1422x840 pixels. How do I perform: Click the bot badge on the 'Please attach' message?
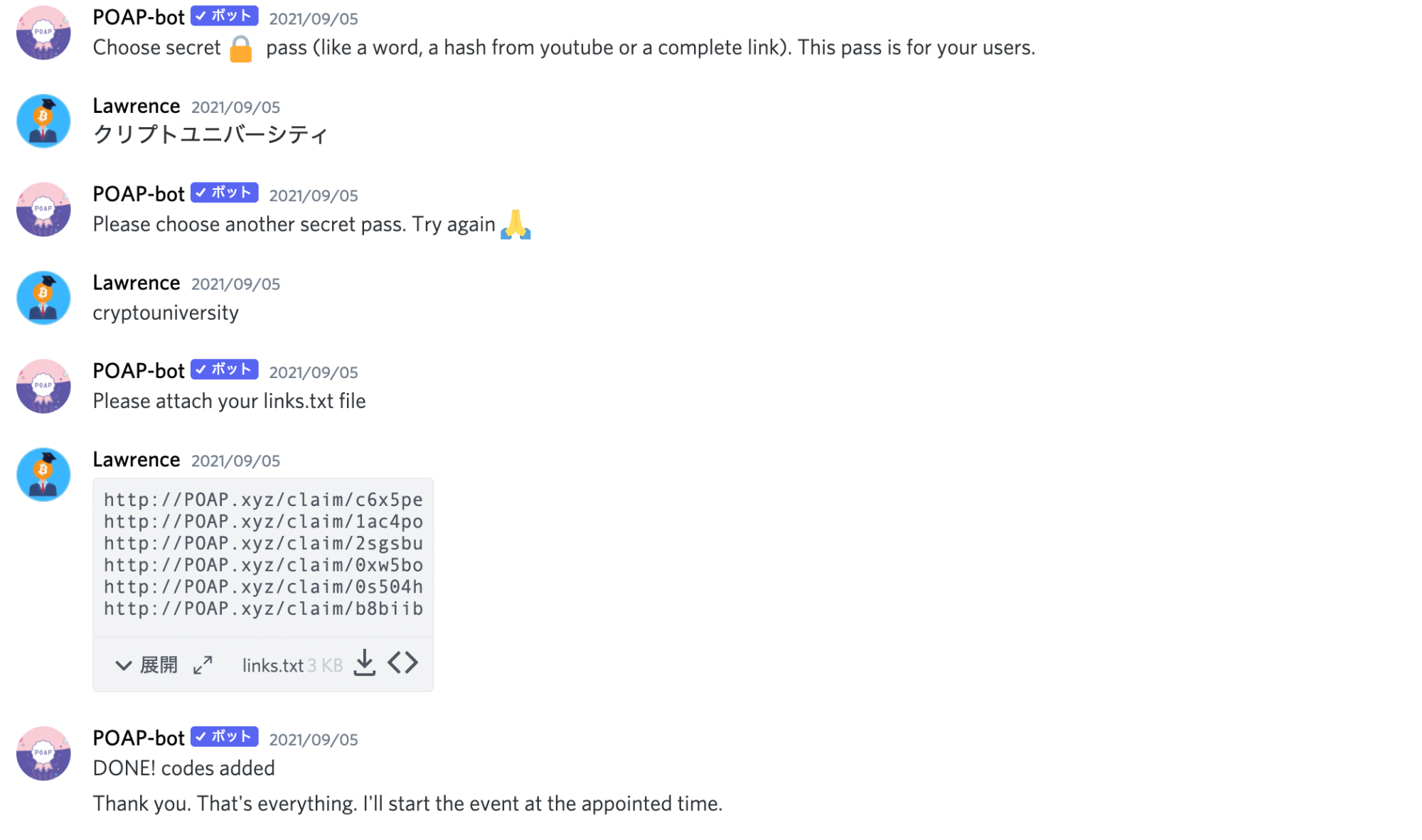[224, 370]
